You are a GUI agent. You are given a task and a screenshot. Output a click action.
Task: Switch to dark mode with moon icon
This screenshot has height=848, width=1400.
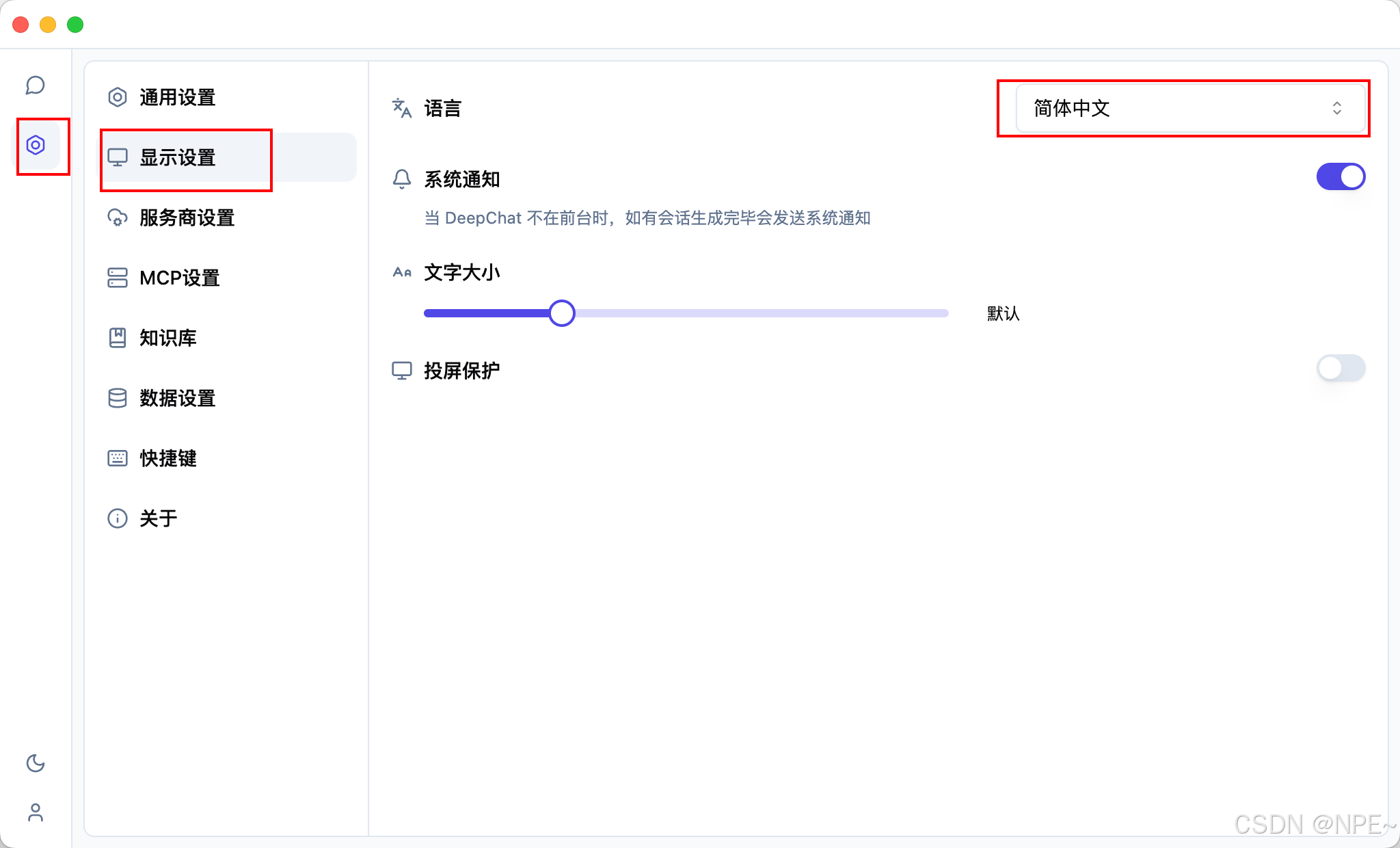[x=36, y=763]
